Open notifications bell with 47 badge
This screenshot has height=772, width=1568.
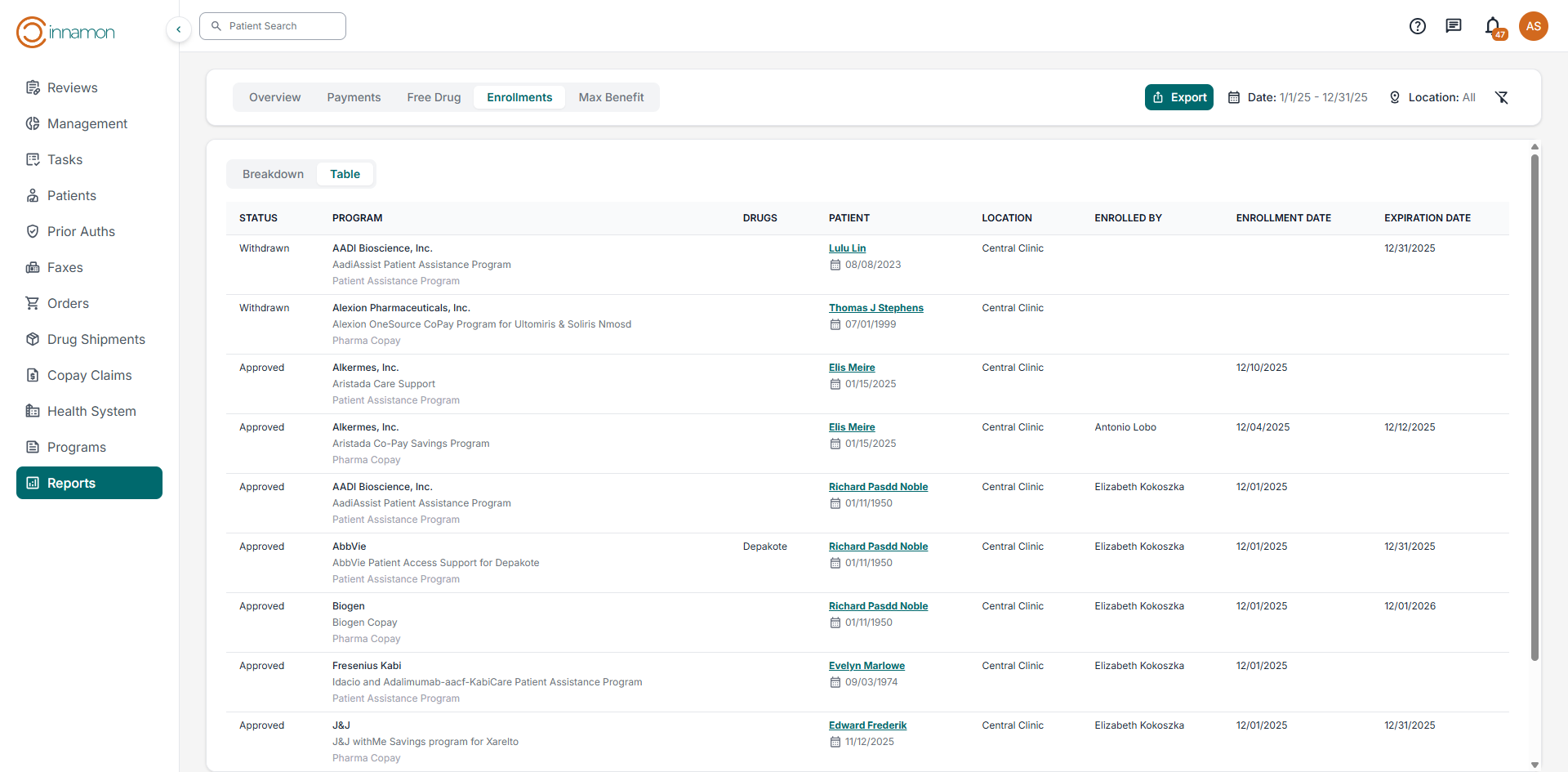1493,26
